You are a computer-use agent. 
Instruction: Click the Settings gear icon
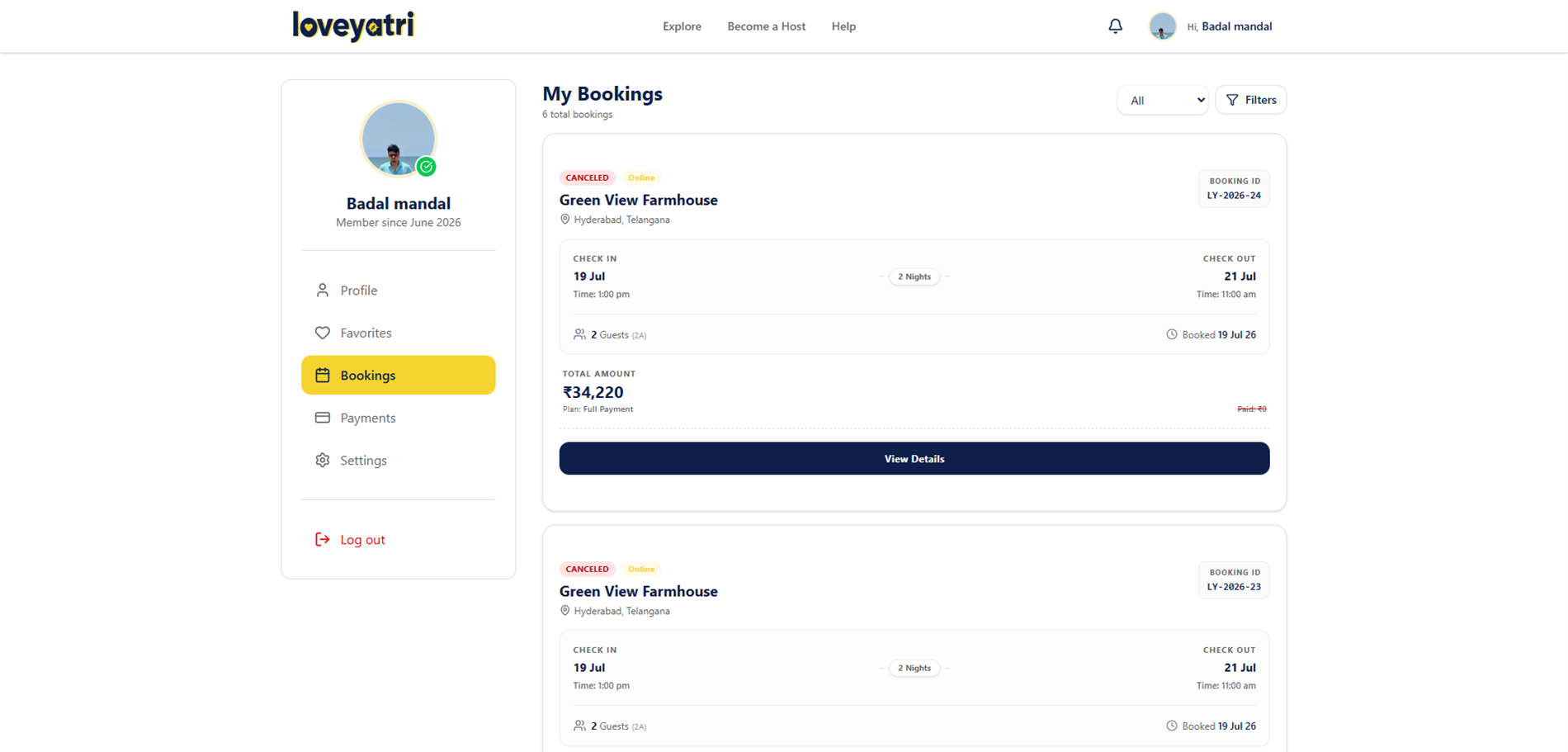tap(323, 461)
